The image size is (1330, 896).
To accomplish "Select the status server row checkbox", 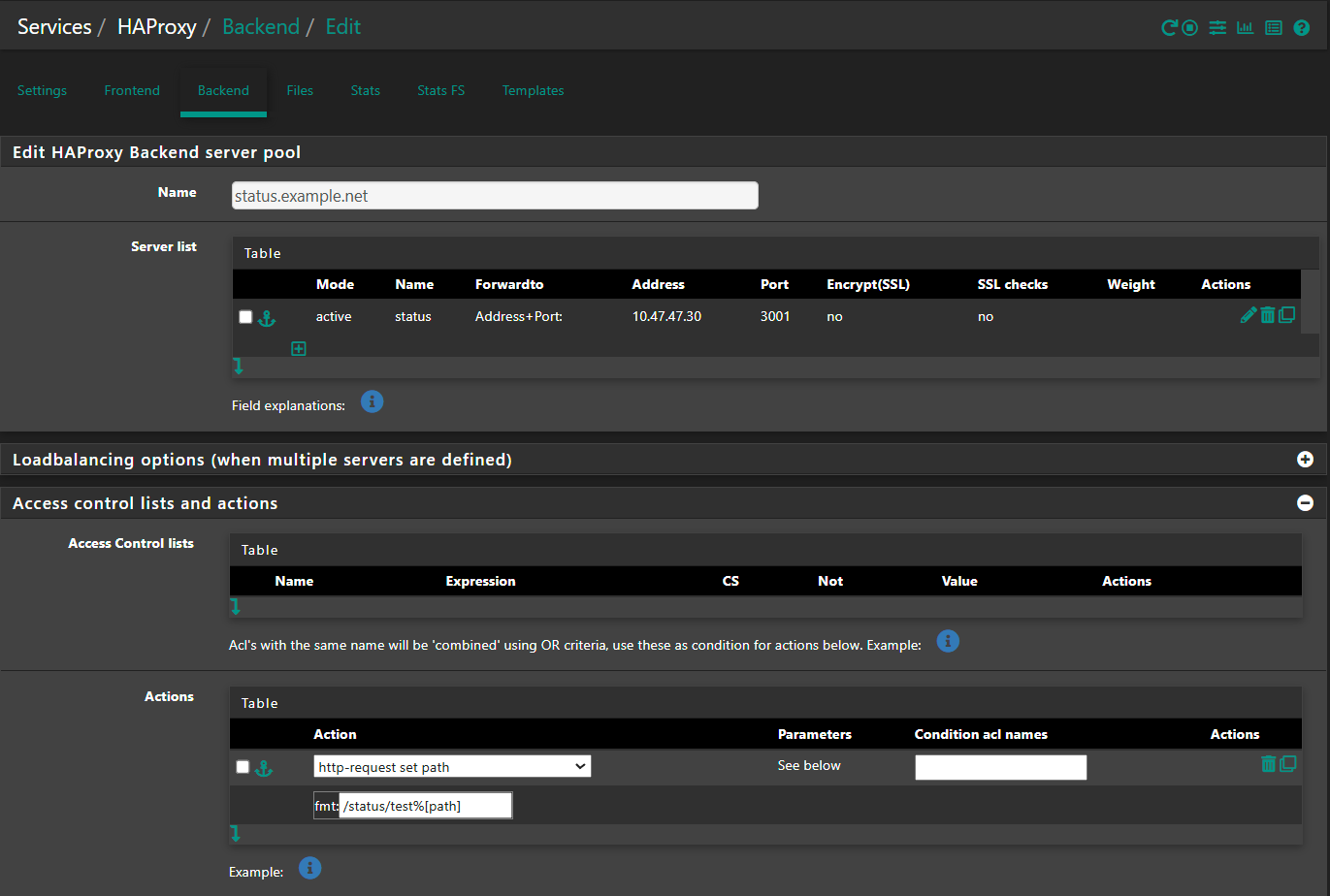I will pyautogui.click(x=245, y=317).
